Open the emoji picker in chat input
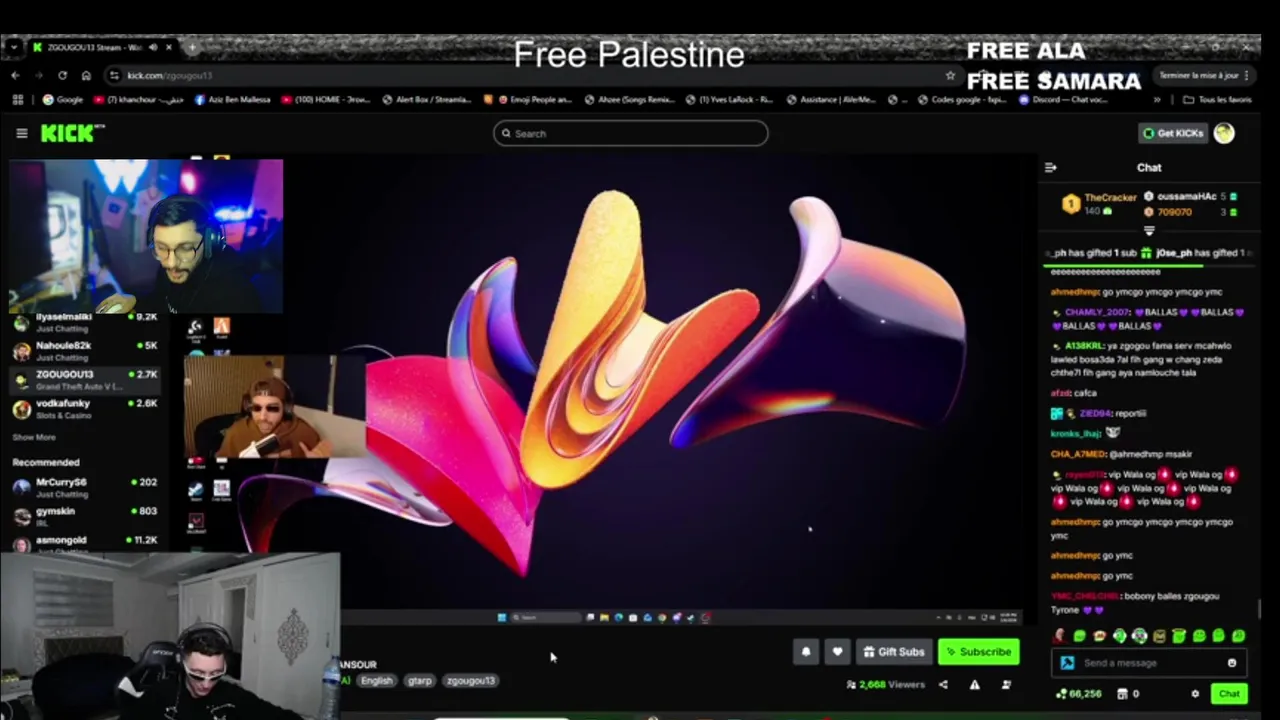1280x720 pixels. click(x=1232, y=663)
